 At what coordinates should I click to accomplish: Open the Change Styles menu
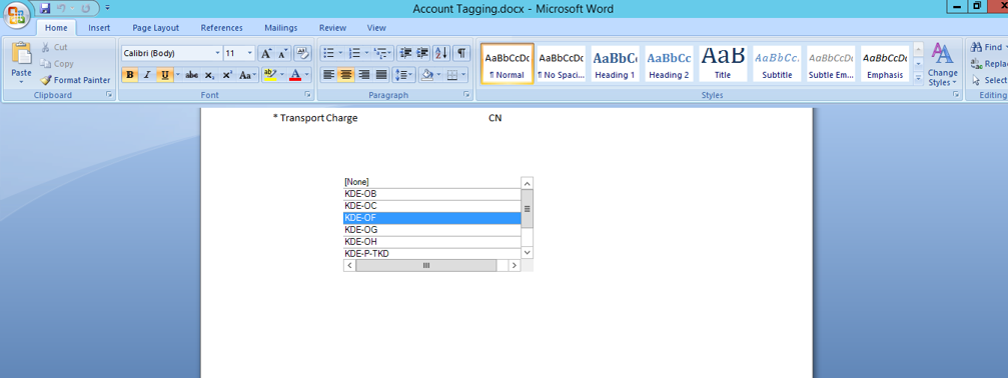pyautogui.click(x=942, y=64)
